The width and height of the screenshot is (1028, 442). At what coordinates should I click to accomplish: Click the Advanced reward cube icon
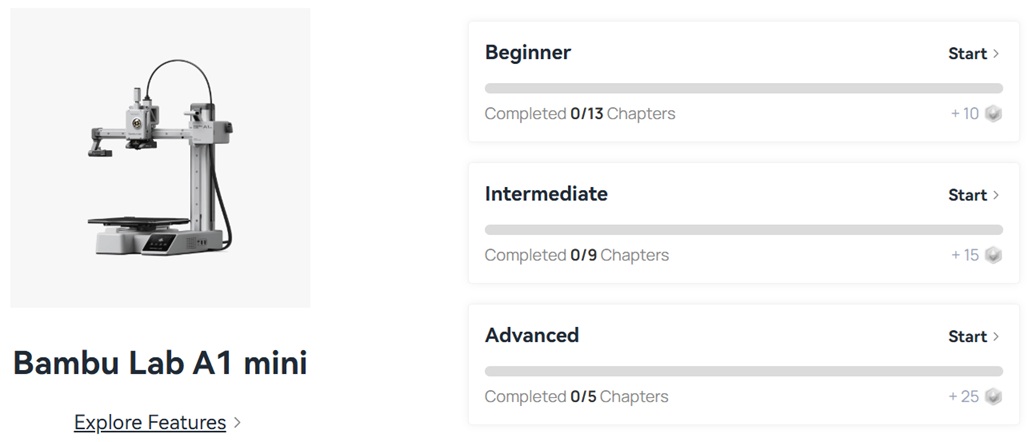point(993,397)
